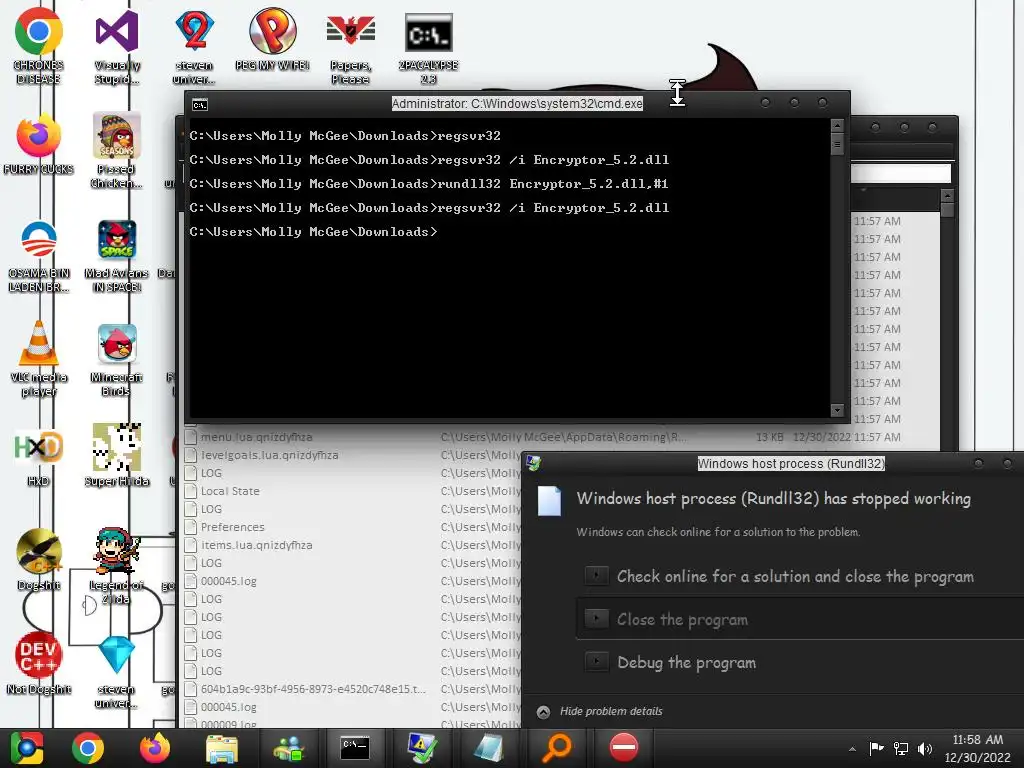Show hidden tray icons arrow

click(852, 749)
